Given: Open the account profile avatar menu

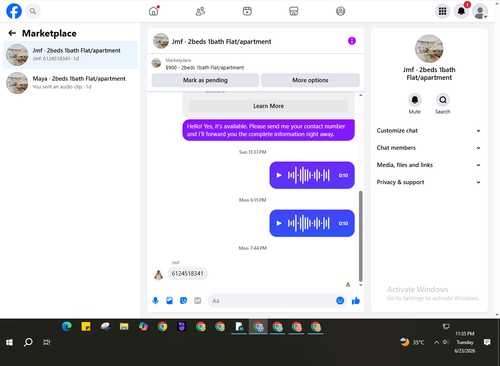Looking at the screenshot, I should click(480, 12).
